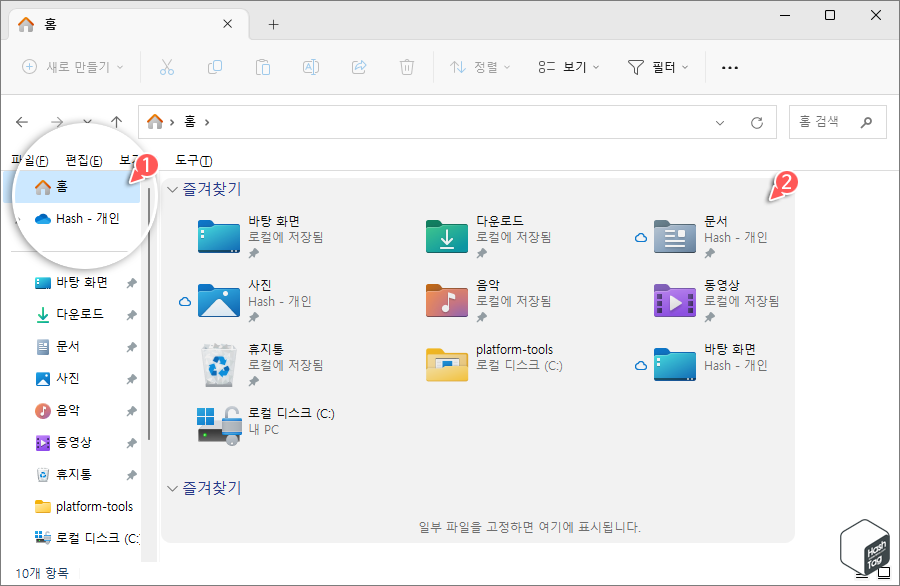Image resolution: width=900 pixels, height=586 pixels.
Task: Close the 홈 tab
Action: (227, 24)
